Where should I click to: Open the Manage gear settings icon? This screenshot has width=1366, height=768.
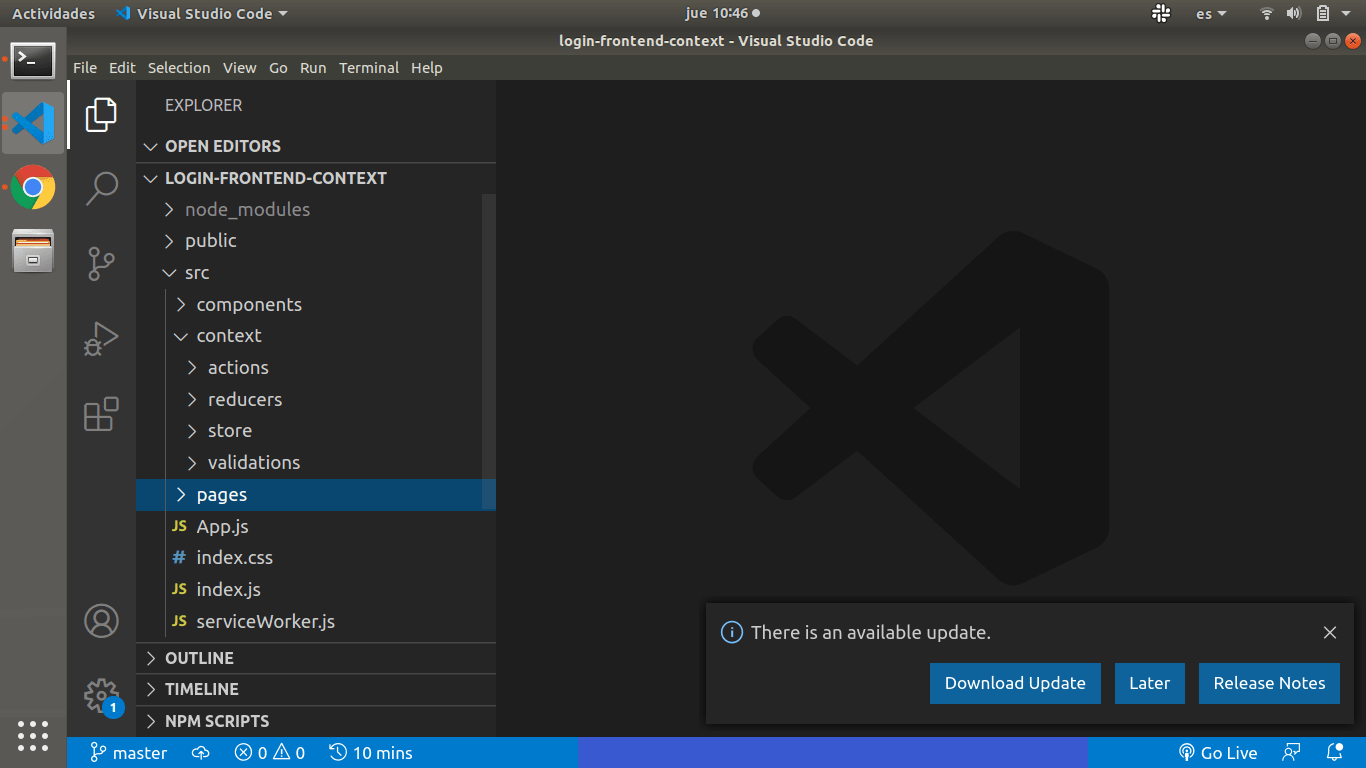101,695
